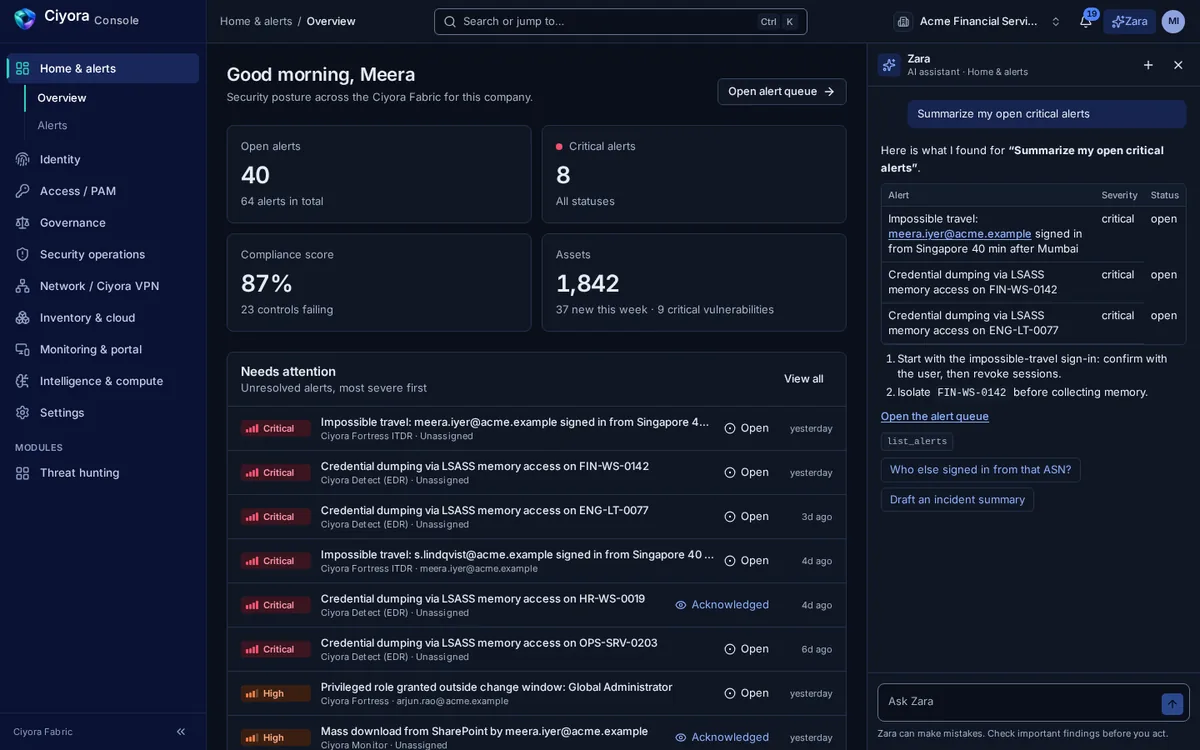This screenshot has height=750, width=1200.
Task: Start new Zara chat with plus icon
Action: (1148, 65)
